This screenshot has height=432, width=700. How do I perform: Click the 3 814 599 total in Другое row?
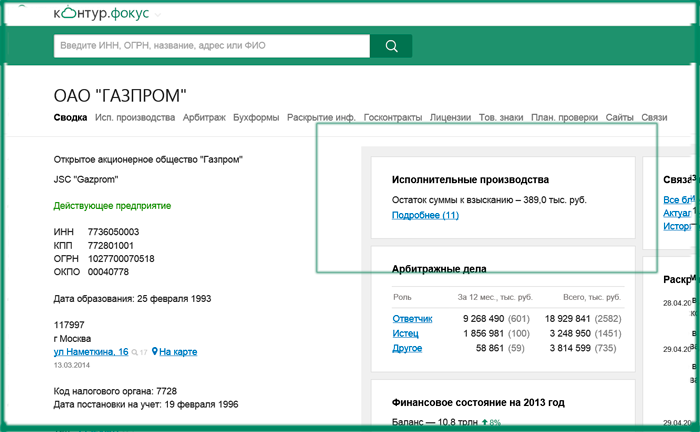point(570,348)
